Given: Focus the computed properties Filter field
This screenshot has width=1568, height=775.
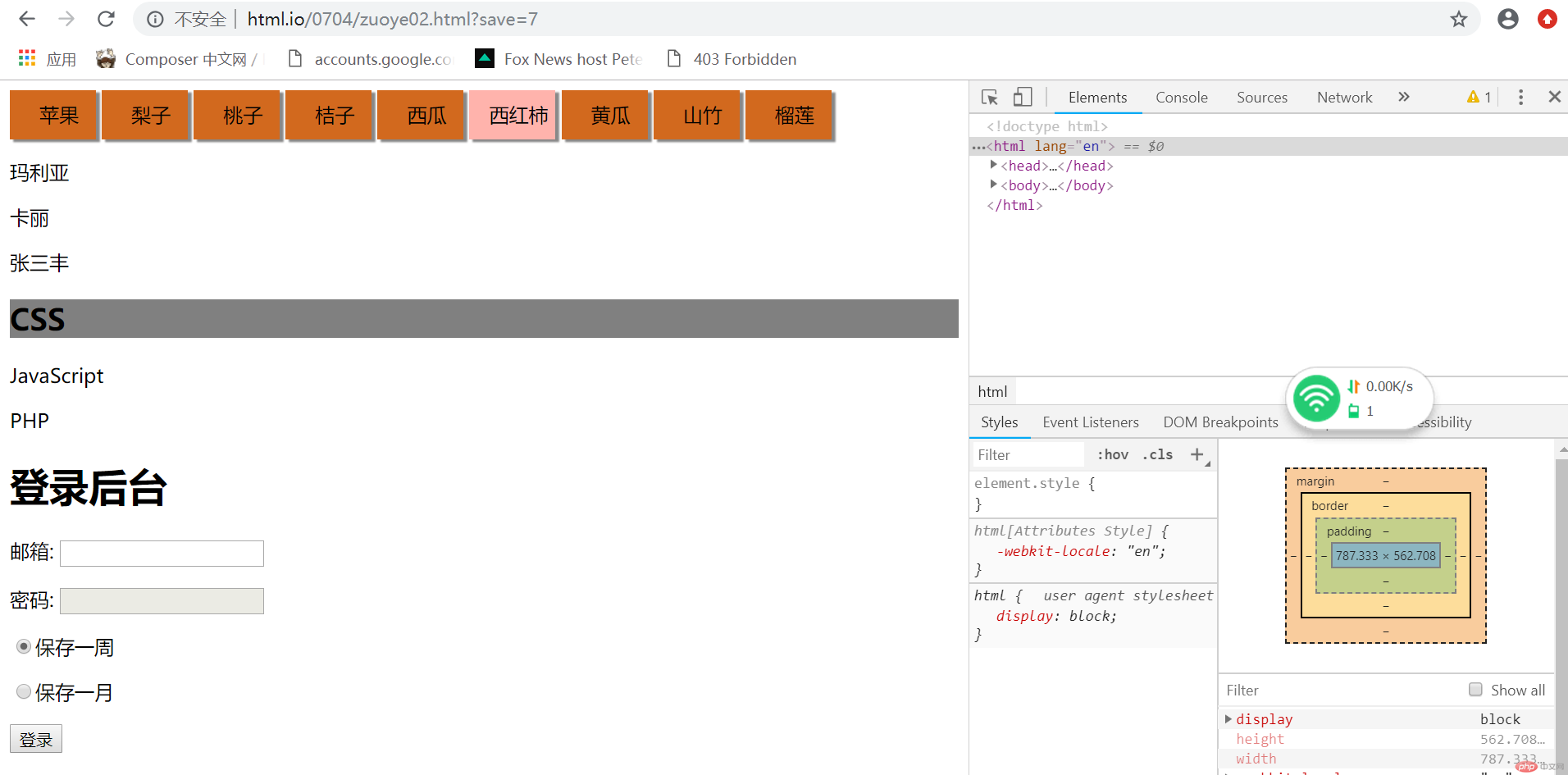Looking at the screenshot, I should tap(1341, 691).
